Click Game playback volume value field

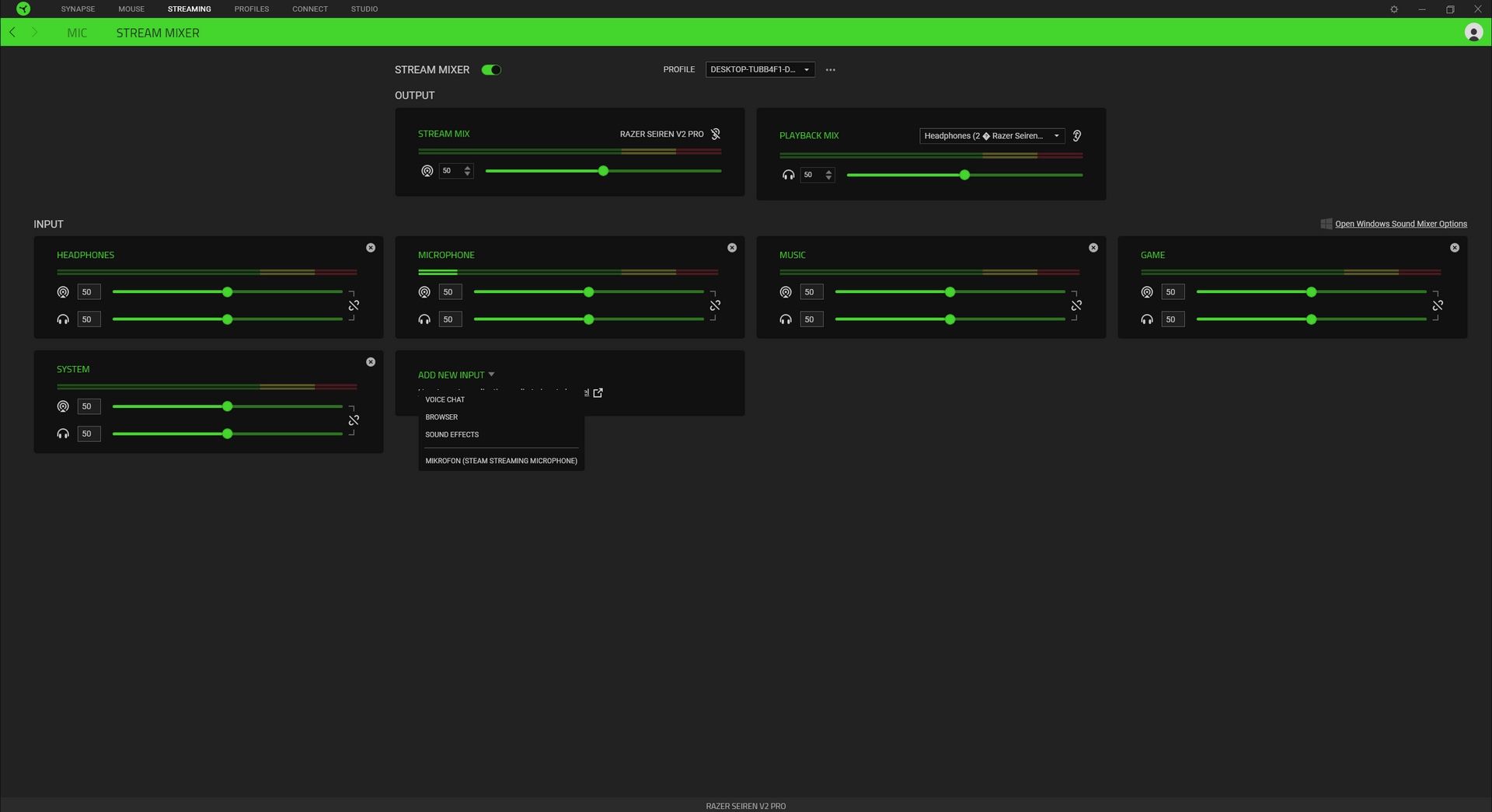(1173, 319)
